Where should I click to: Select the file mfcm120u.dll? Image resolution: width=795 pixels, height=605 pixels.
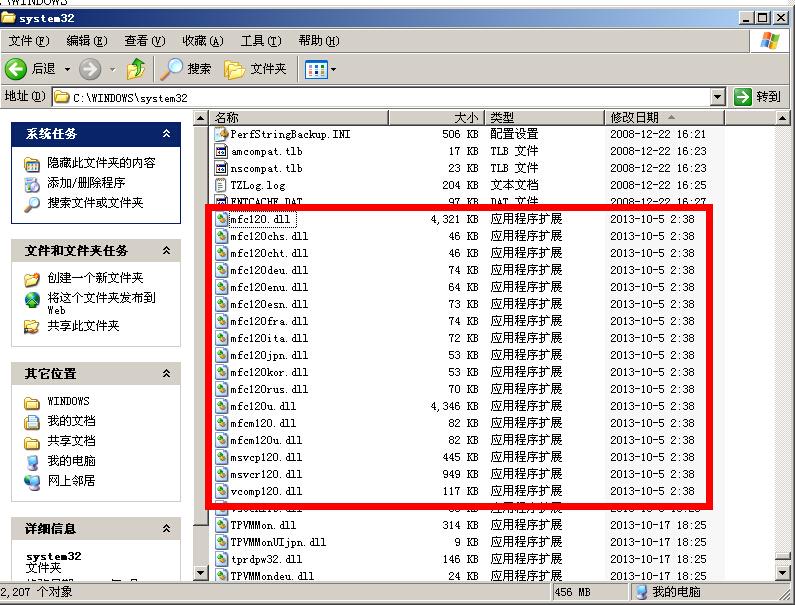coord(266,440)
